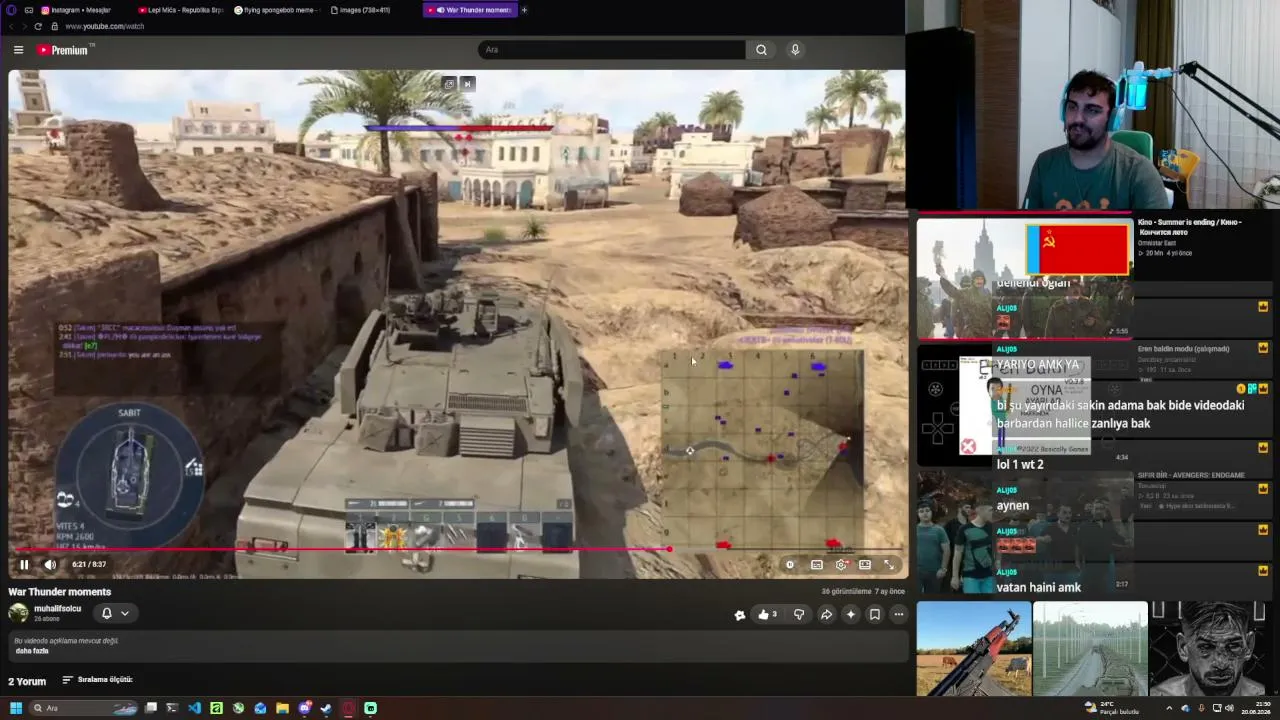Open the 'Sıralama ölçütü' sort dropdown
The height and width of the screenshot is (720, 1280).
coord(97,680)
